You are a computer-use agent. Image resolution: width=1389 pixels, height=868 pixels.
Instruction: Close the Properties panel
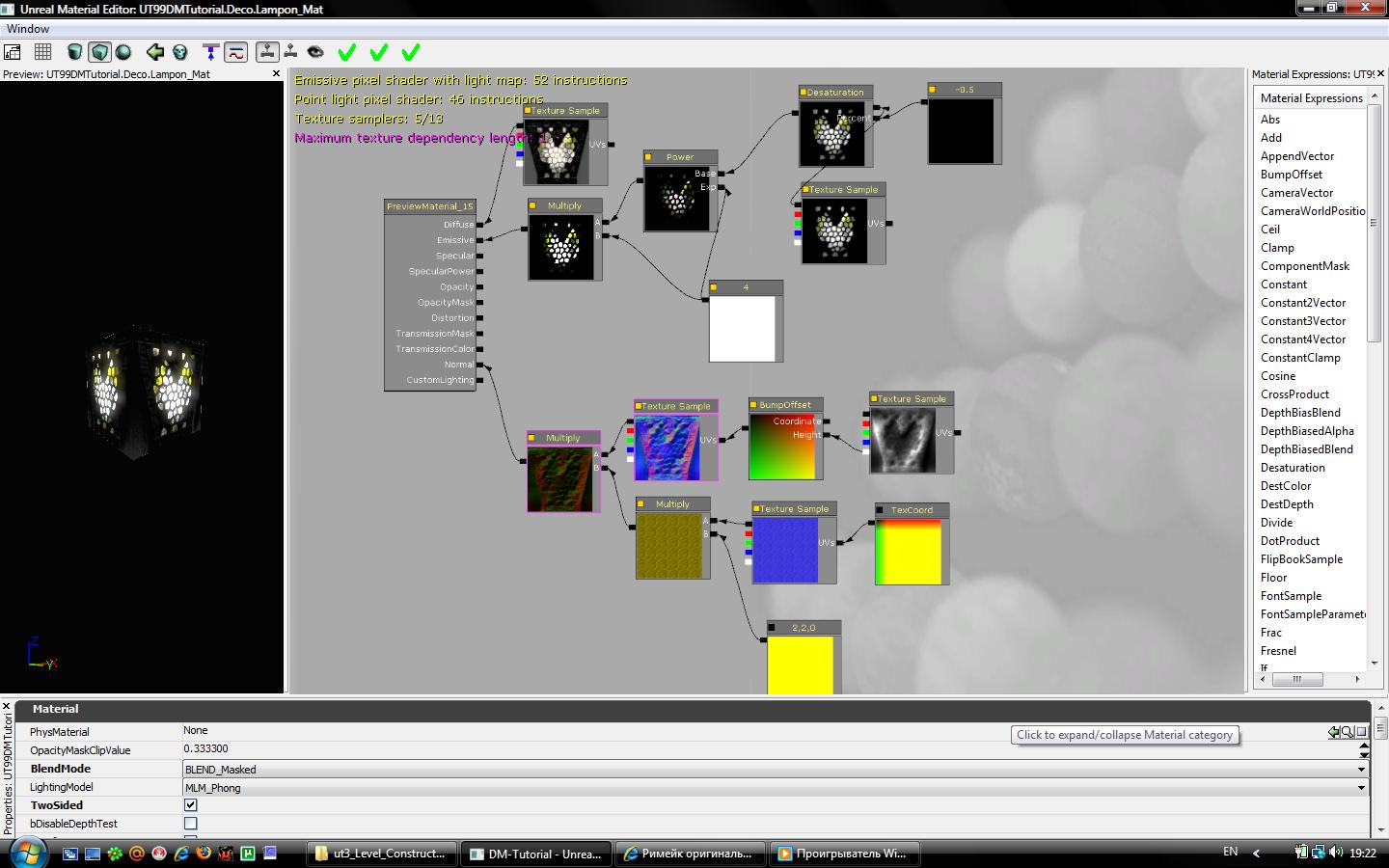(x=8, y=707)
